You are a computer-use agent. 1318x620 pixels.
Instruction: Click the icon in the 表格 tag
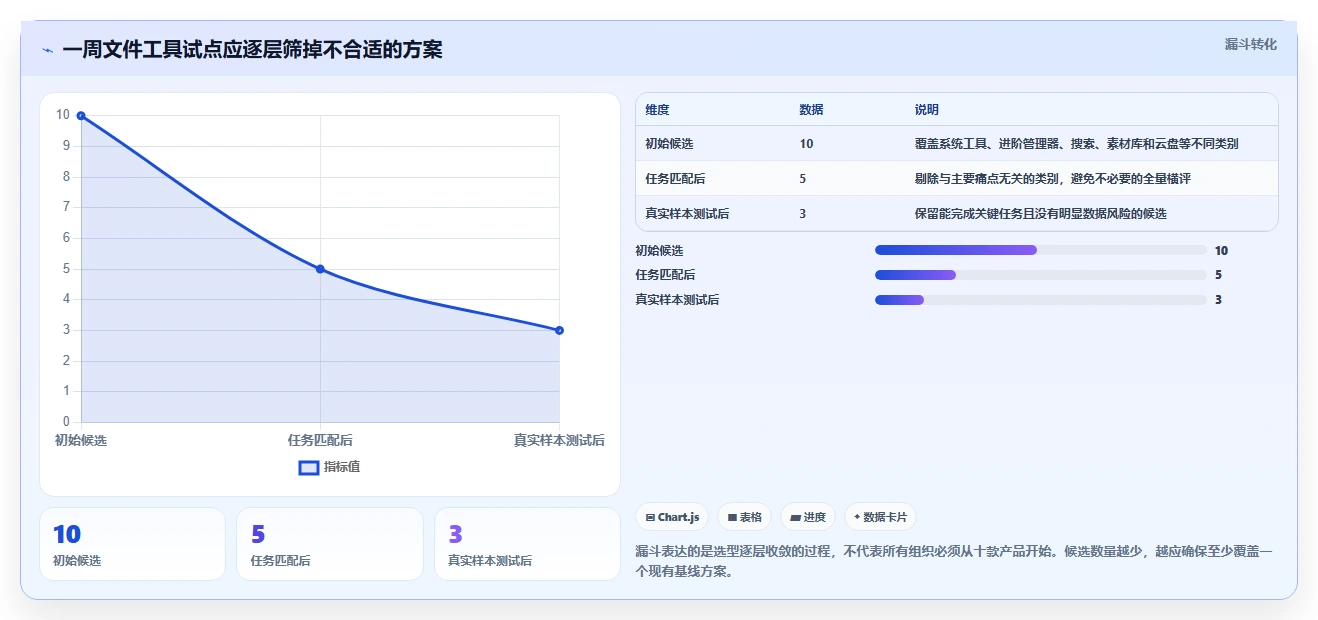point(732,518)
